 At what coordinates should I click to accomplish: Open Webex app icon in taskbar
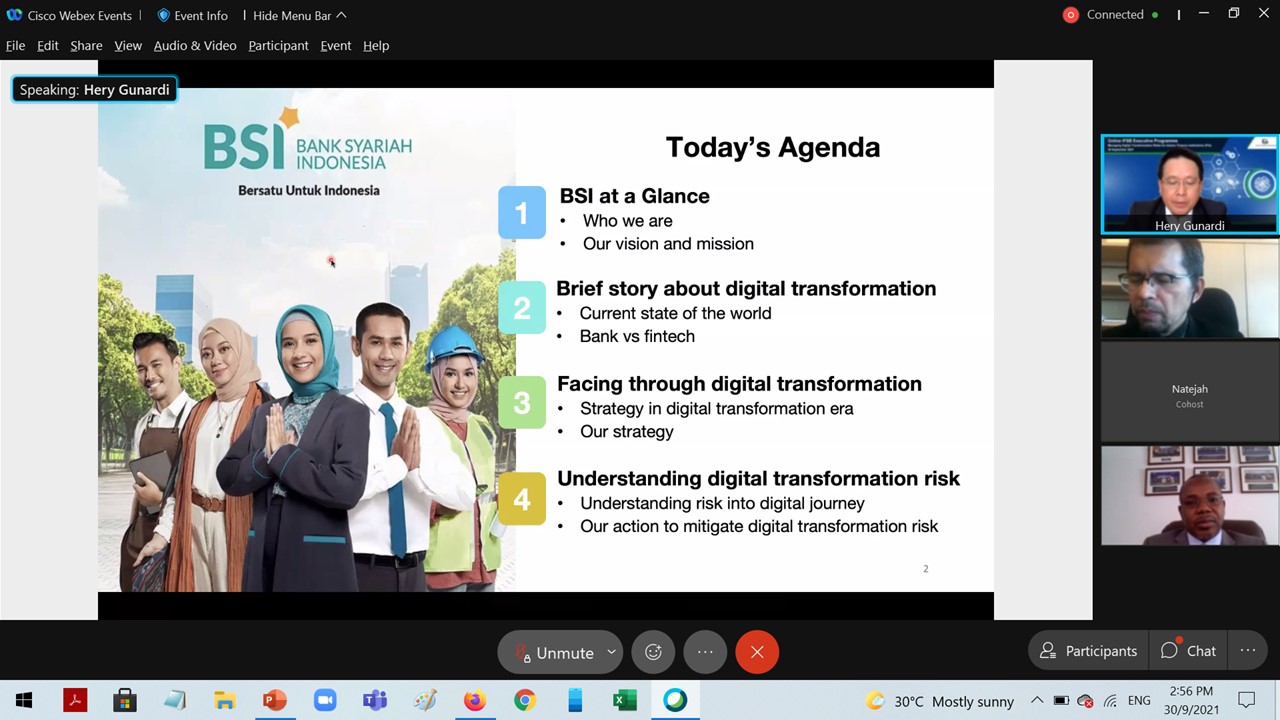[675, 701]
